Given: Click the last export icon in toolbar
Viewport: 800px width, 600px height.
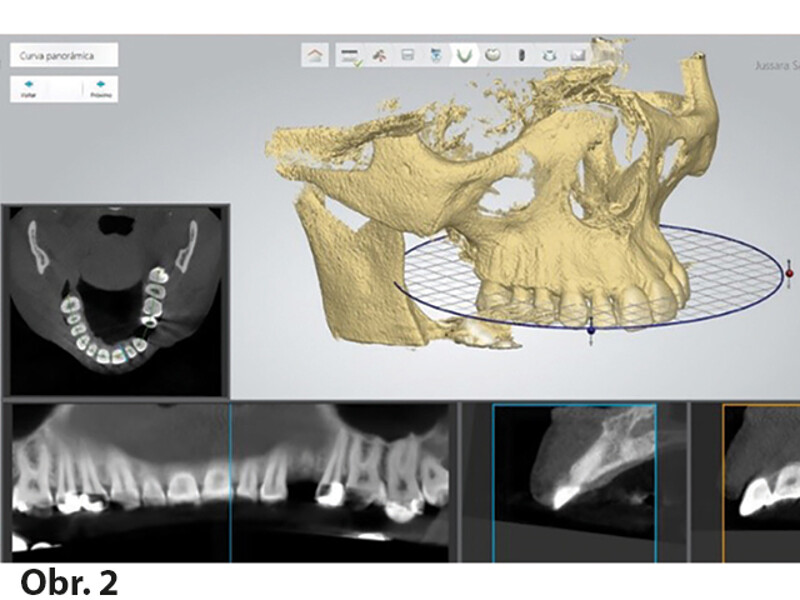Looking at the screenshot, I should pos(578,56).
